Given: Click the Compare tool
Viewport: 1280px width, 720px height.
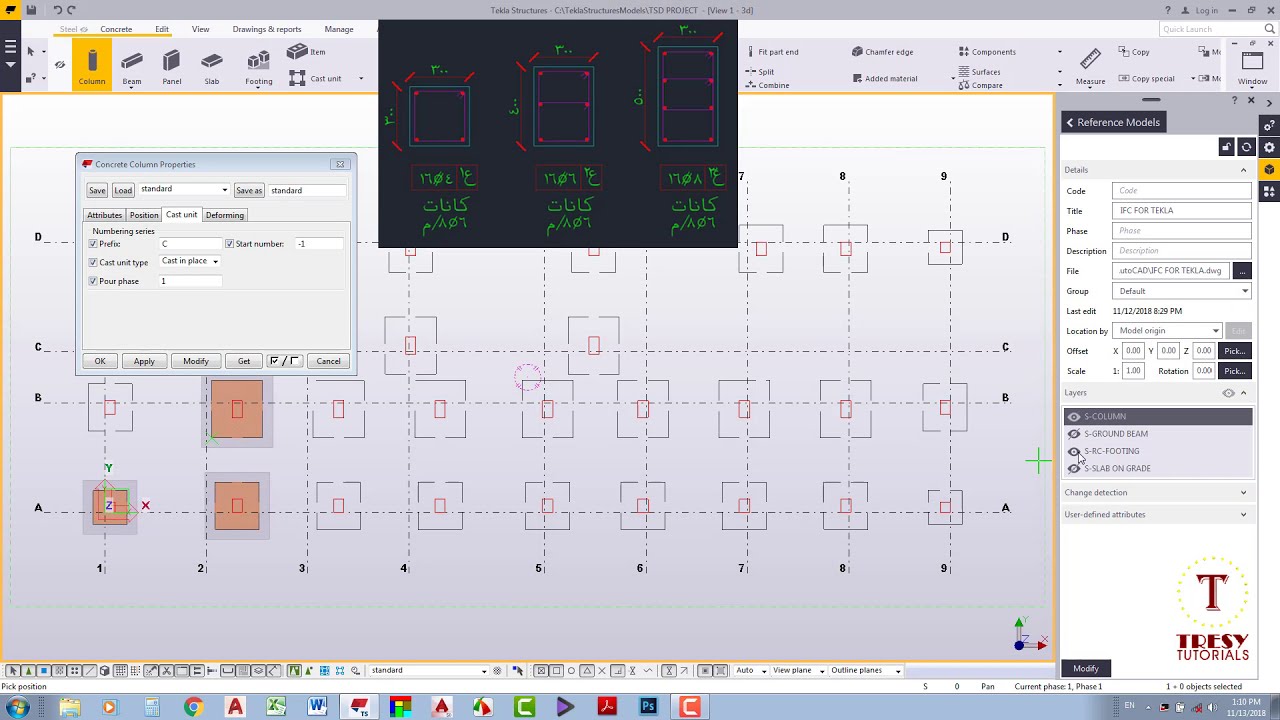Looking at the screenshot, I should point(979,85).
